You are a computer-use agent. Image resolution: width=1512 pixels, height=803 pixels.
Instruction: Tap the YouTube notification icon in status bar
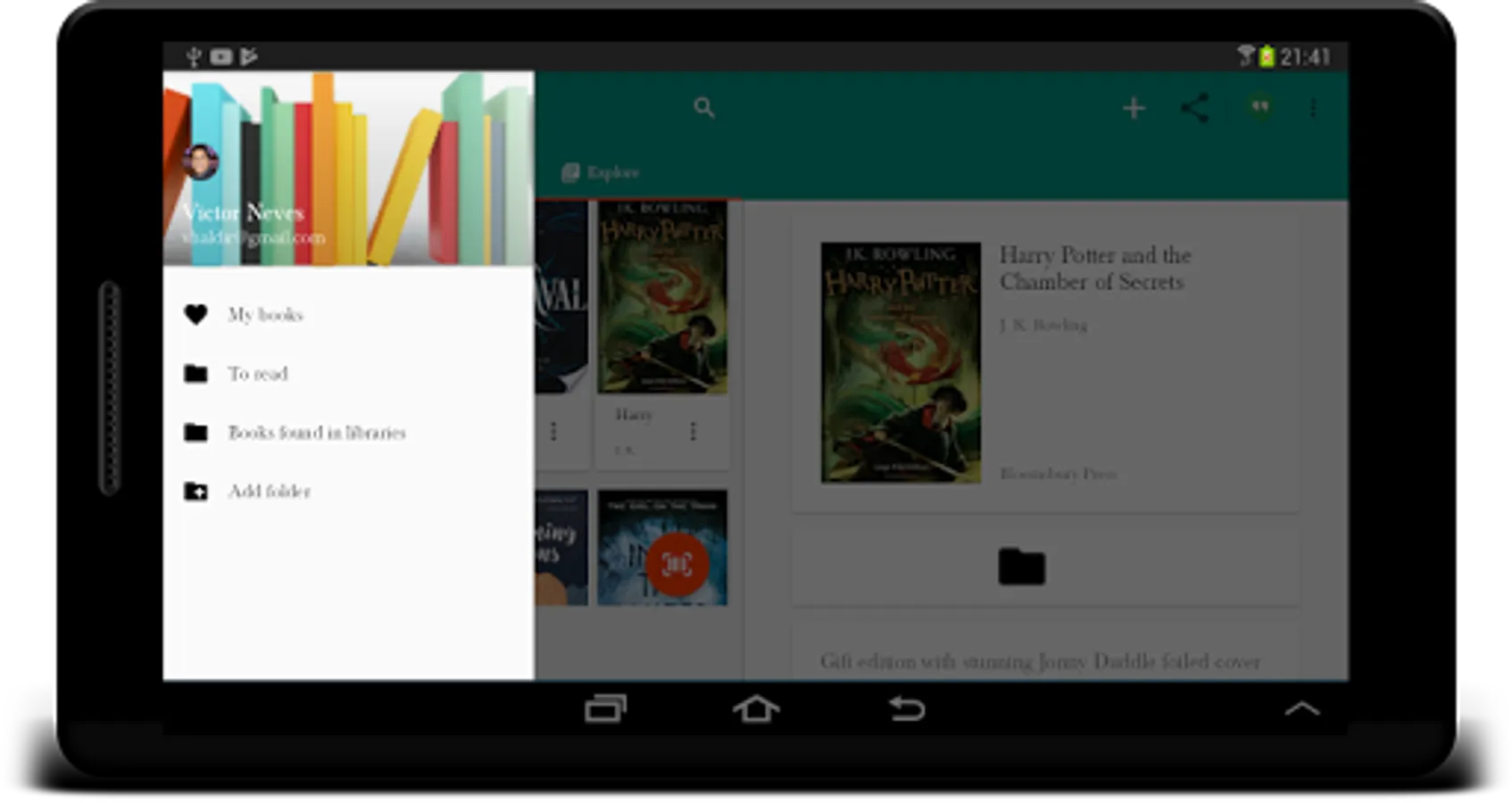point(220,57)
